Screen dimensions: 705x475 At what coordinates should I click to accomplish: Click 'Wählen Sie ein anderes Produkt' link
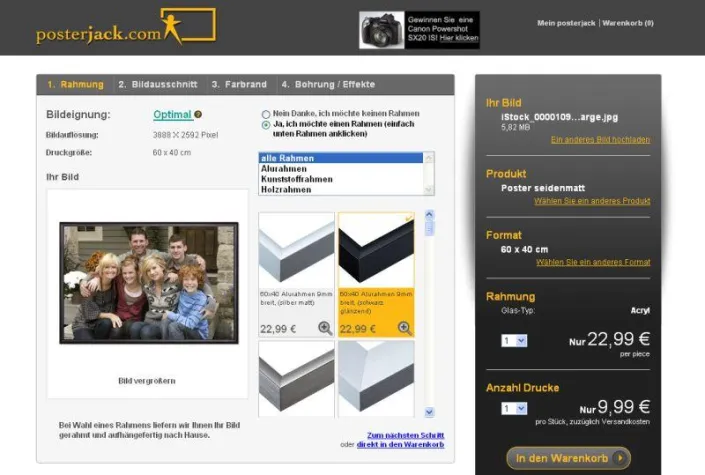click(x=592, y=201)
